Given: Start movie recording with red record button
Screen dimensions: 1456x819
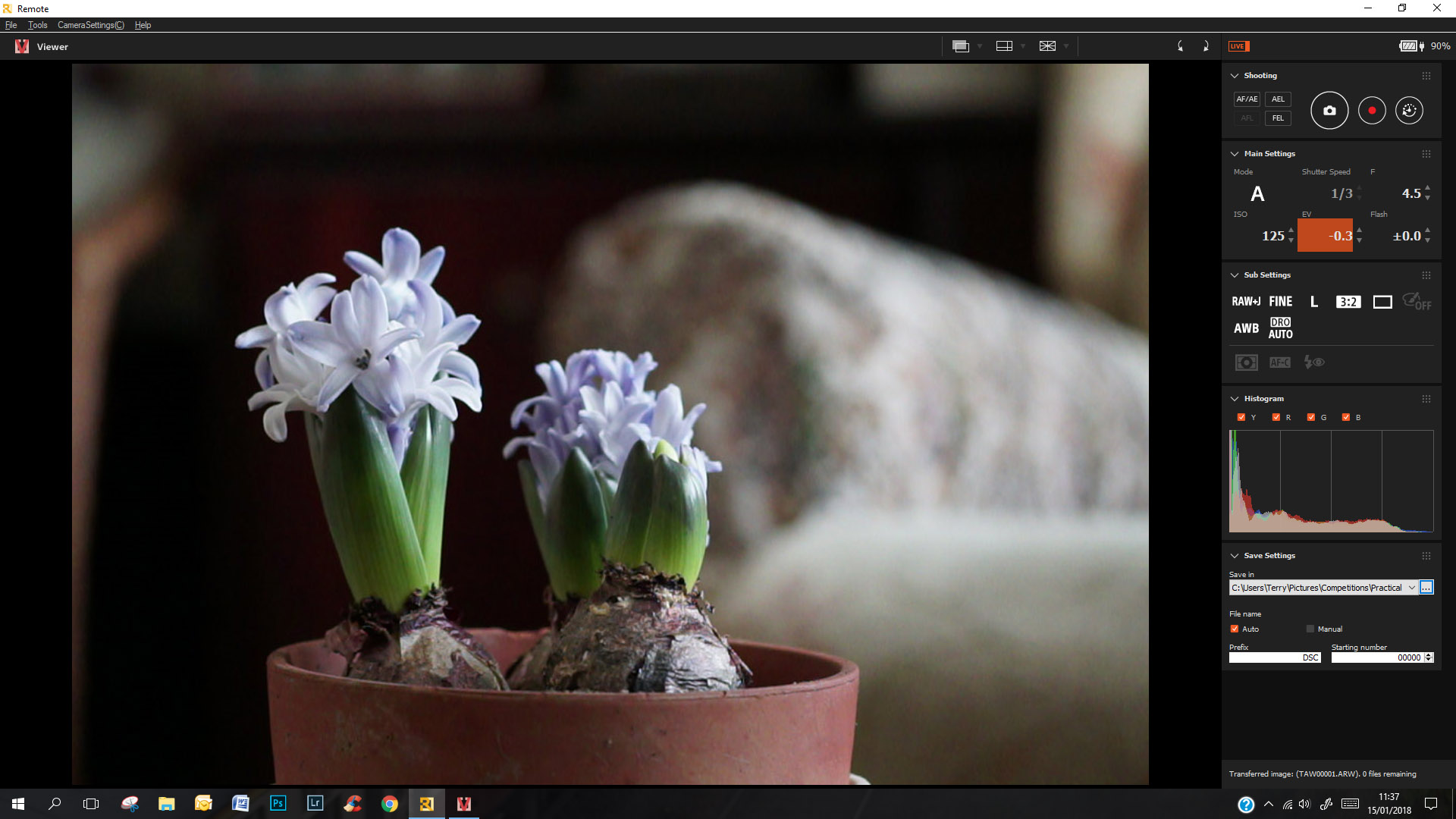Looking at the screenshot, I should pyautogui.click(x=1372, y=111).
